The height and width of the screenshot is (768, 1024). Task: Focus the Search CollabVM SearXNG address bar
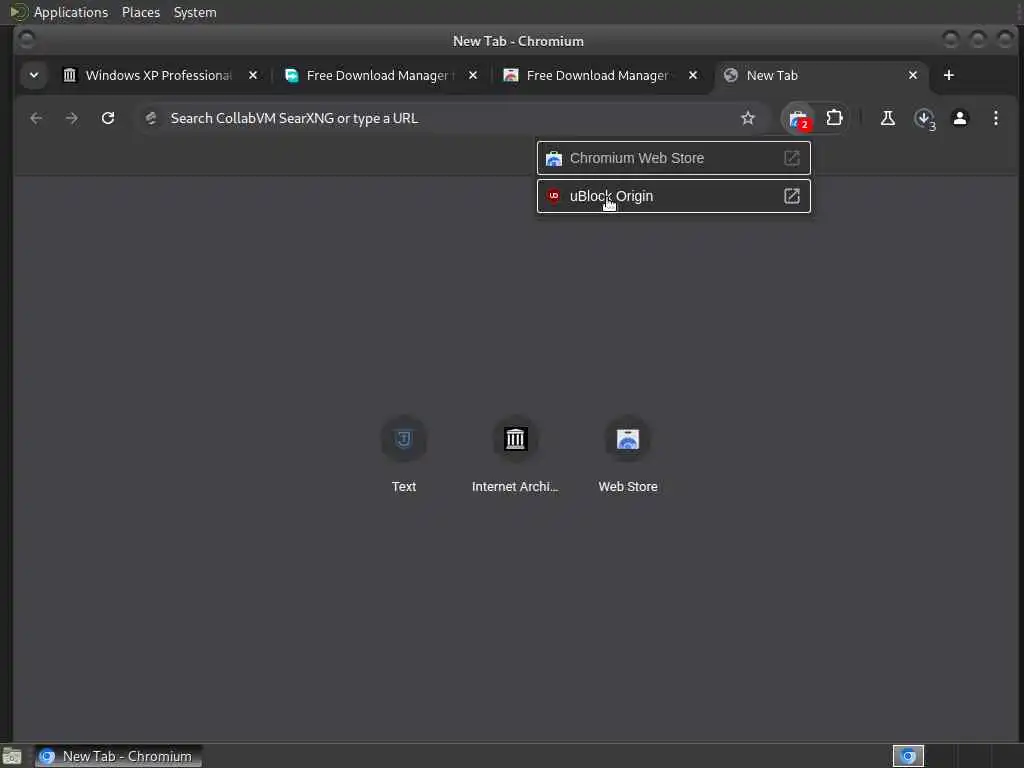coord(451,118)
